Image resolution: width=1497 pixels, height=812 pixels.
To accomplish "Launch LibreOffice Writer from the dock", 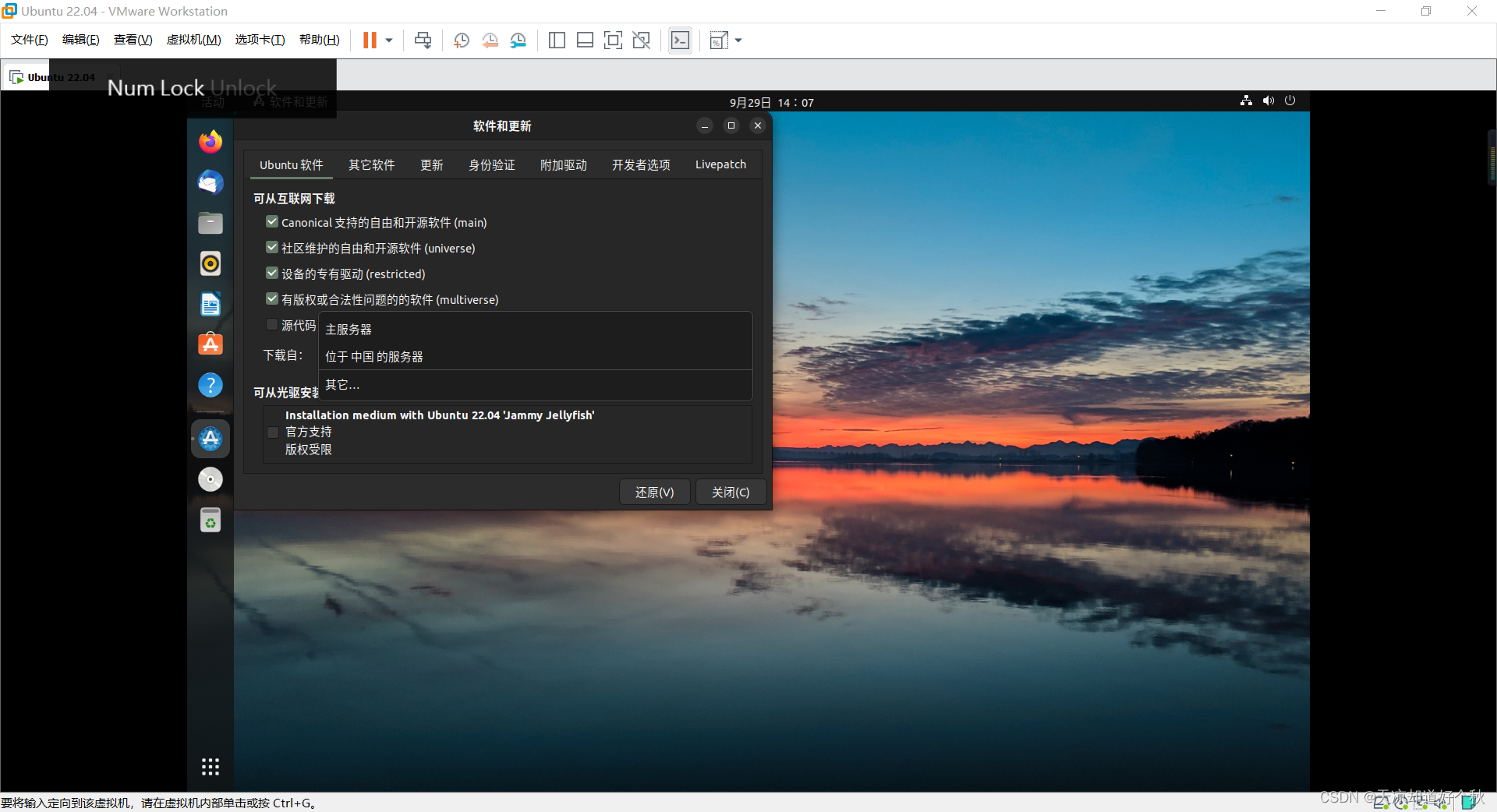I will tap(211, 304).
